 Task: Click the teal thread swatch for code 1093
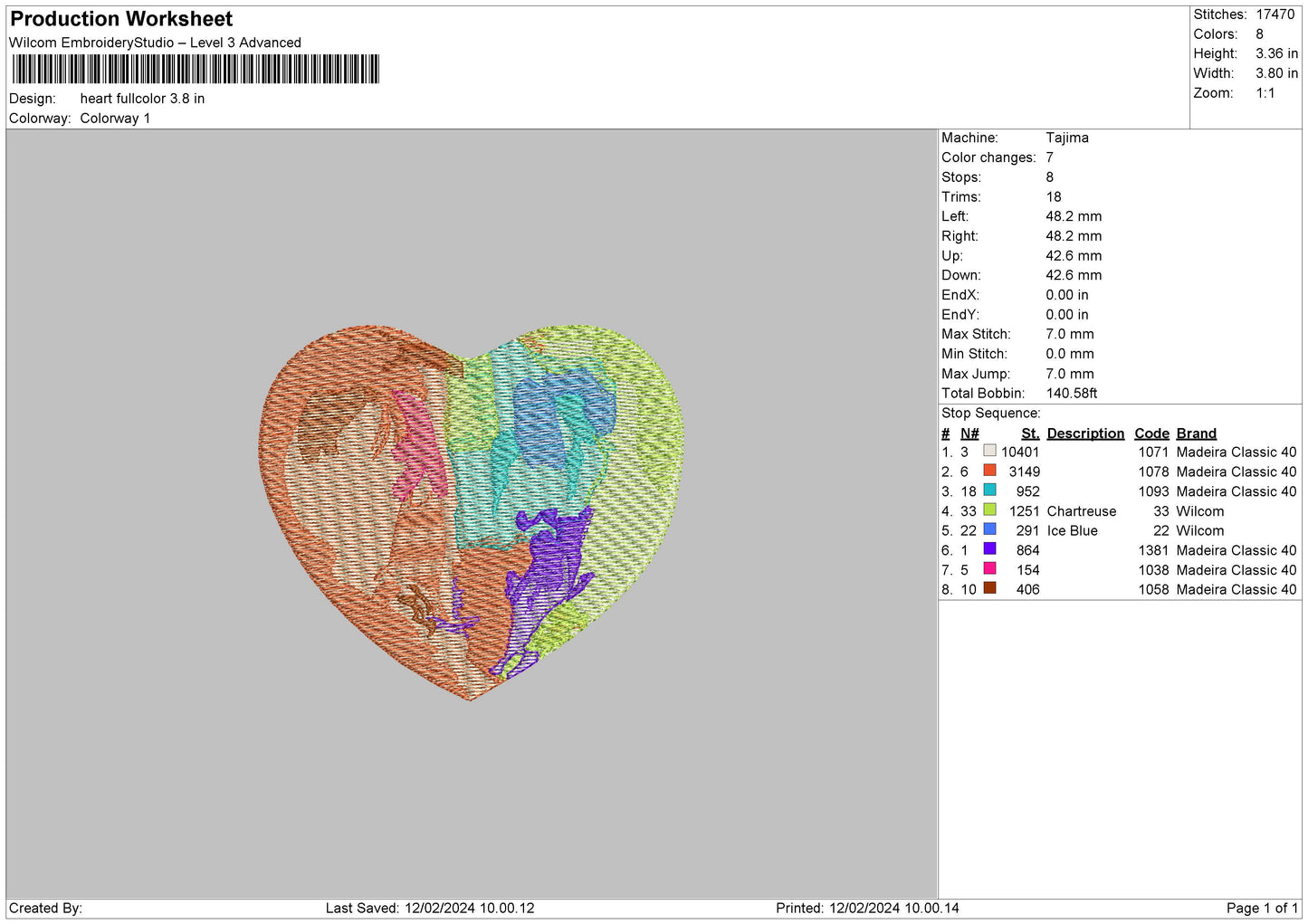(x=989, y=491)
